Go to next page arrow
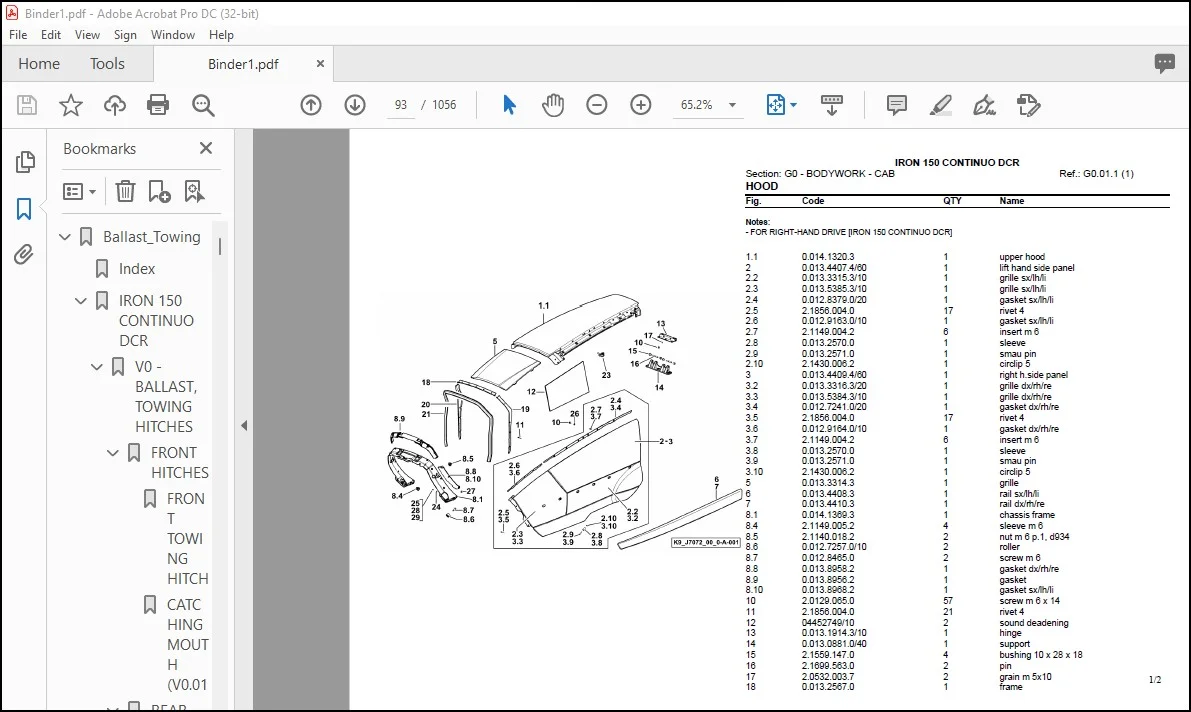The width and height of the screenshot is (1191, 712). pyautogui.click(x=355, y=105)
